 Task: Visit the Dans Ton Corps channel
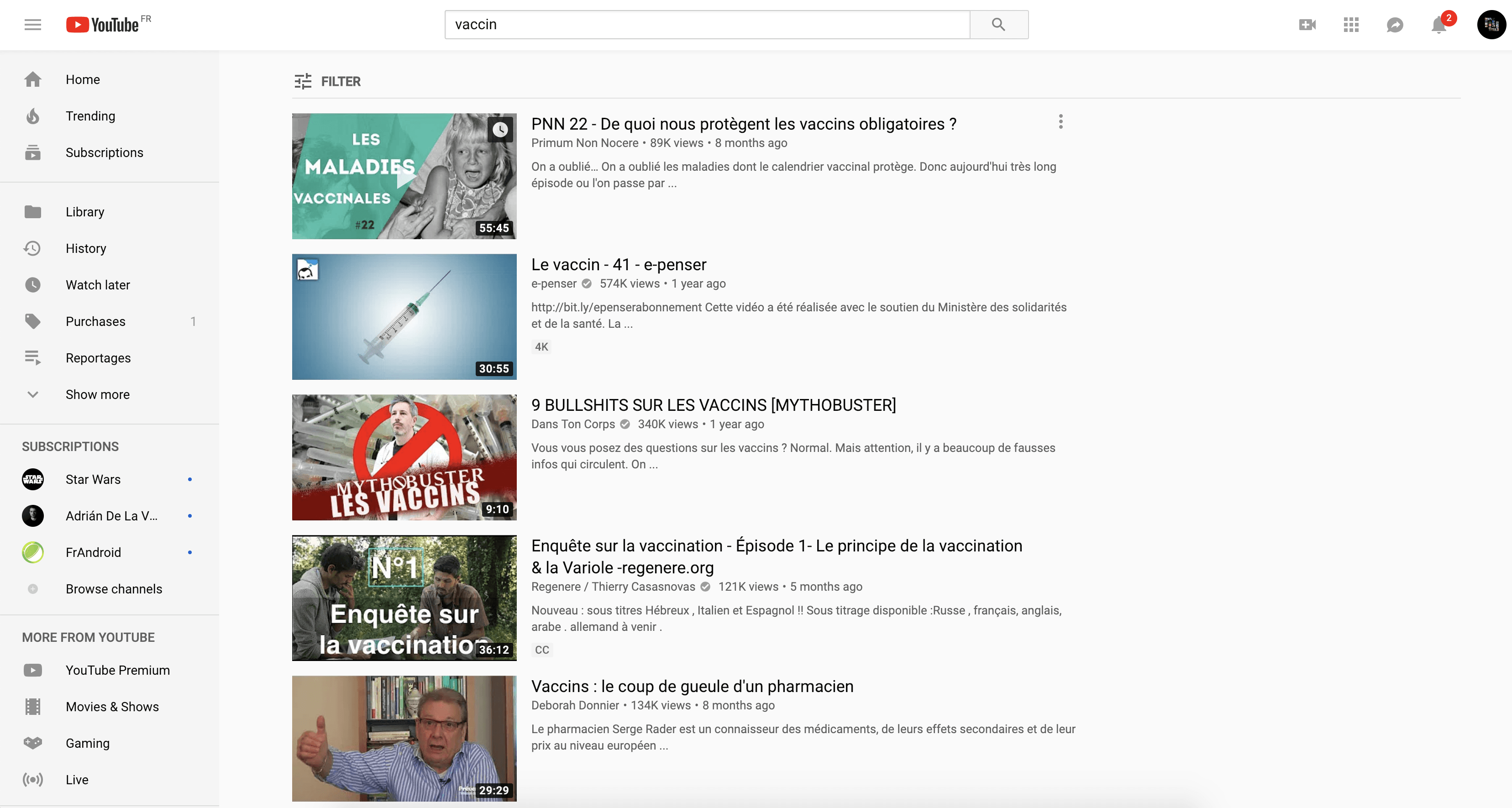click(573, 424)
